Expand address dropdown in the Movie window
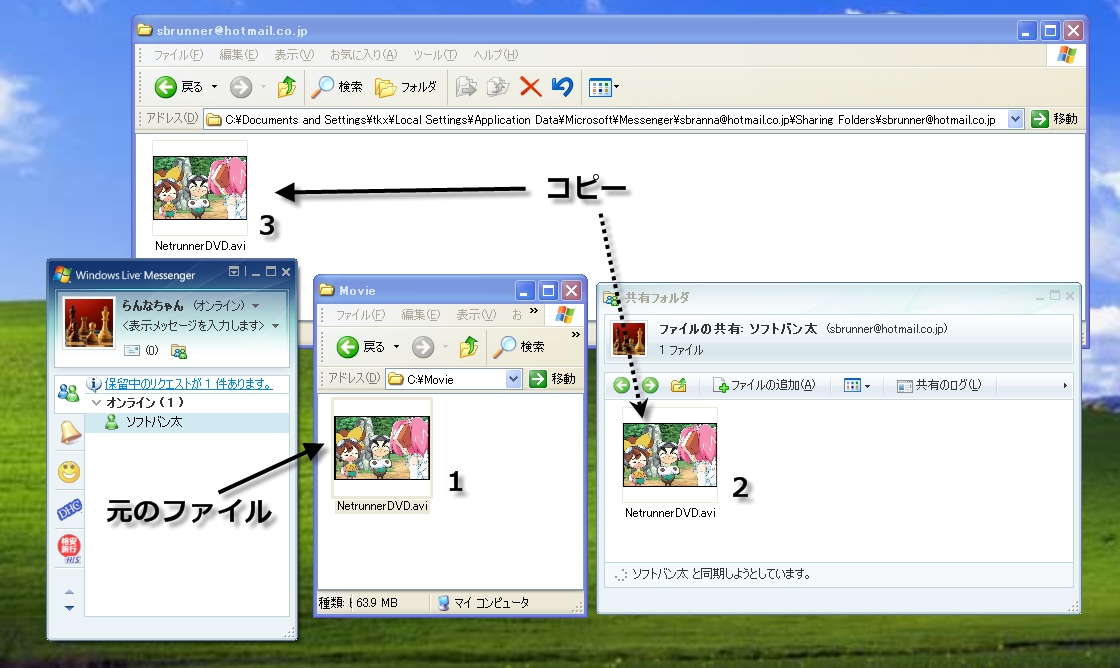The width and height of the screenshot is (1120, 668). 513,379
